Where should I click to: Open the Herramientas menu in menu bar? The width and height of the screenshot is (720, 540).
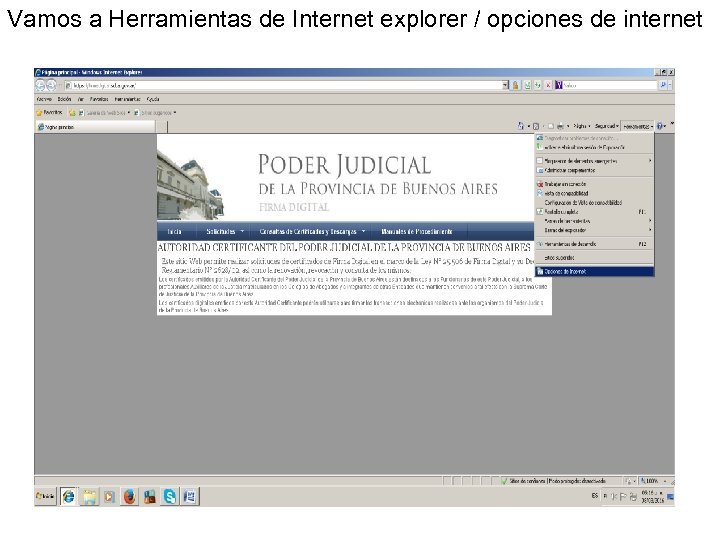[127, 99]
